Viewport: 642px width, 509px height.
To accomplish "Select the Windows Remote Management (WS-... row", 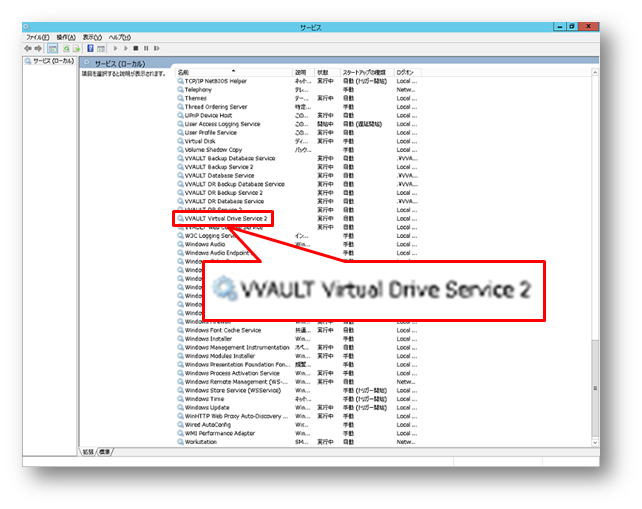I will (x=297, y=382).
